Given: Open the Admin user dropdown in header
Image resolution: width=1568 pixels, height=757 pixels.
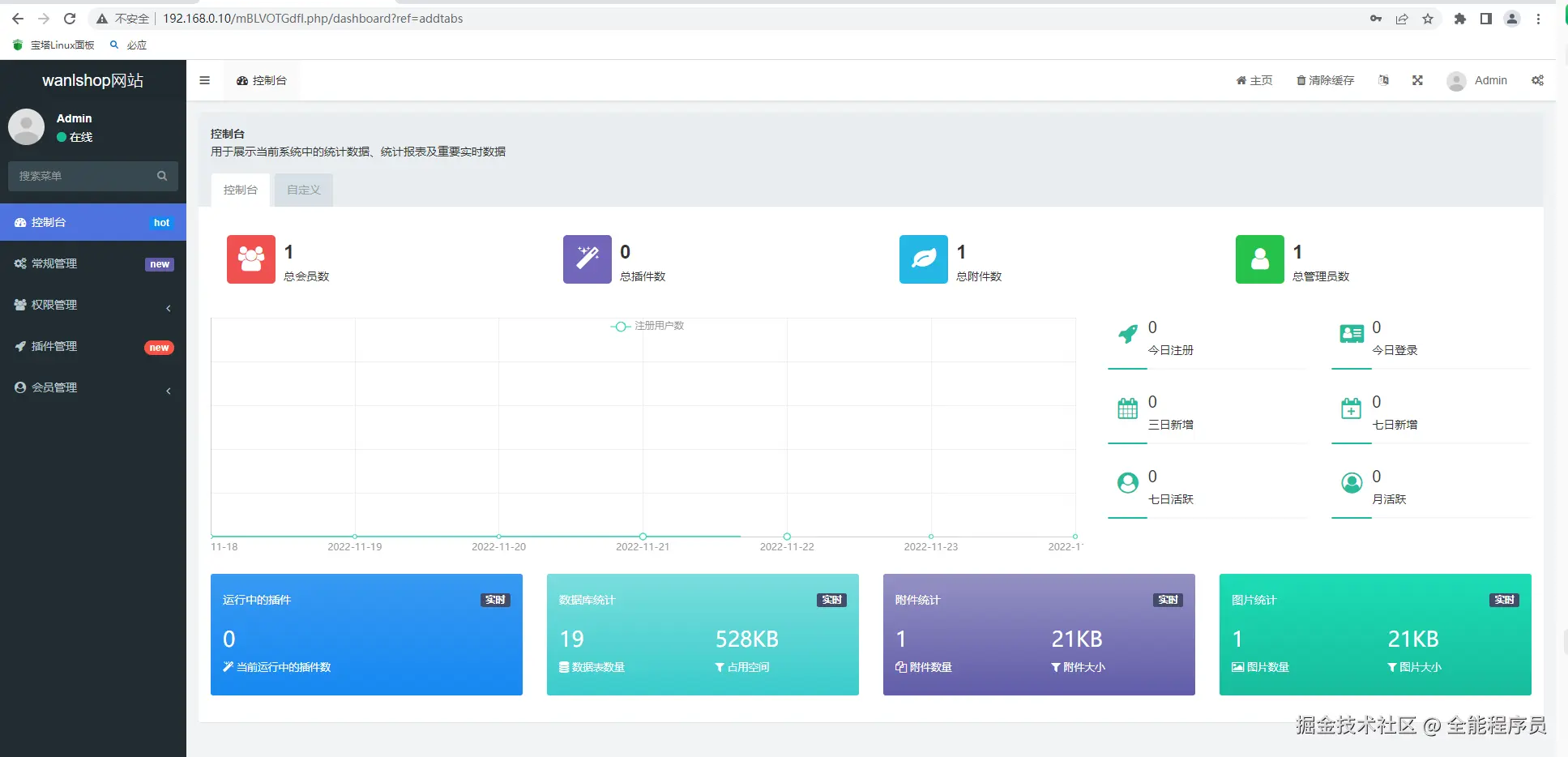Looking at the screenshot, I should click(1476, 80).
